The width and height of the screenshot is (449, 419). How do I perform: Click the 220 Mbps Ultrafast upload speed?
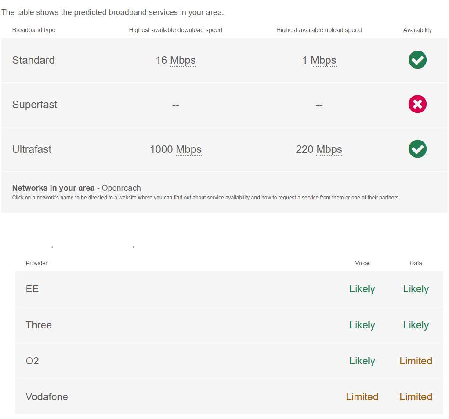319,149
